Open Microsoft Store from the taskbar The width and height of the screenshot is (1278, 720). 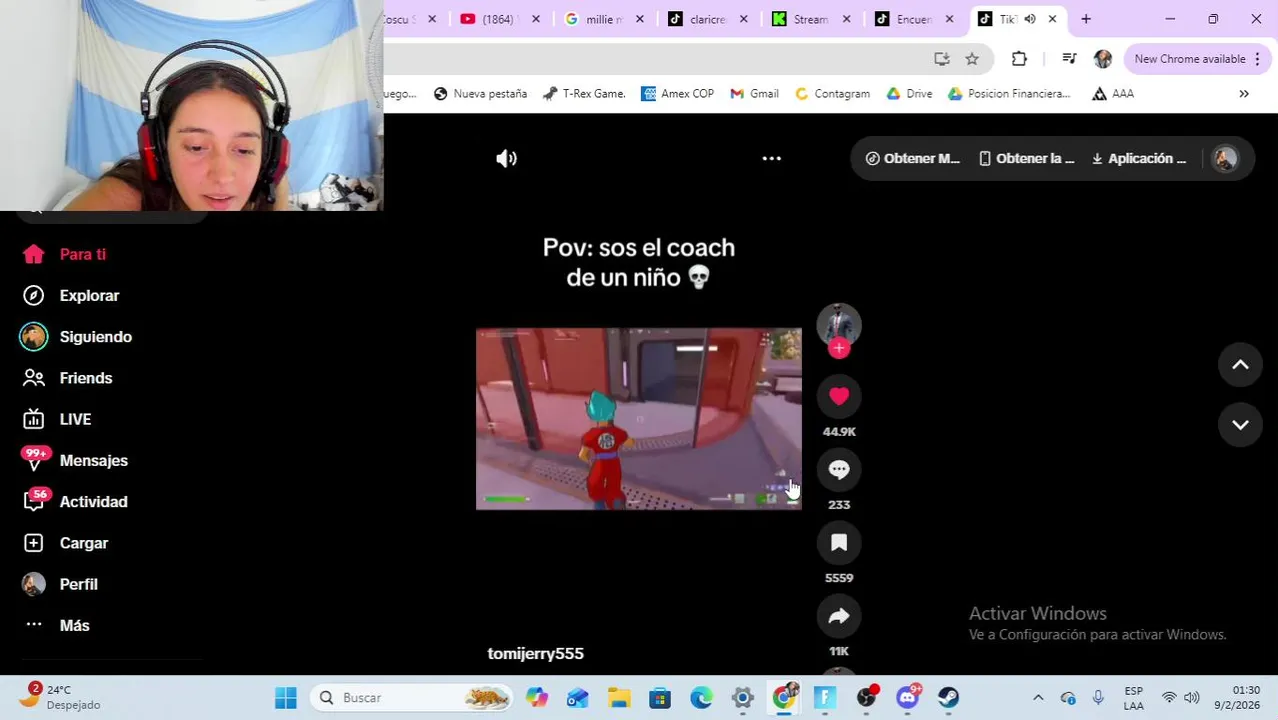point(660,697)
